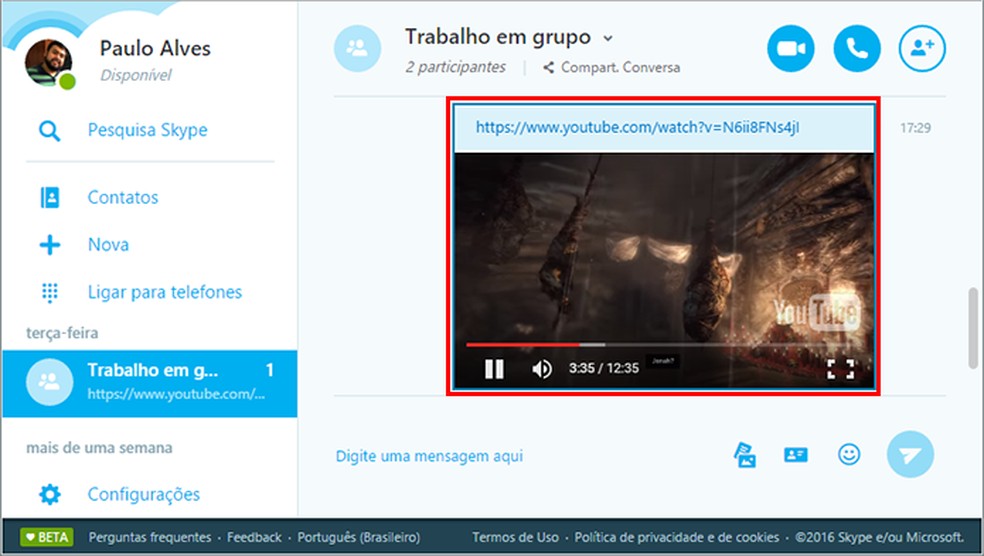Open the Trabalho em grupo group avatar

357,48
